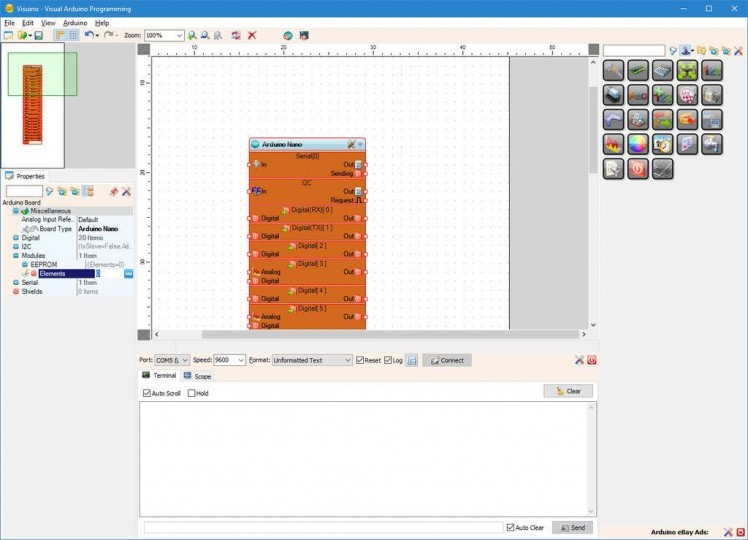Select the color wheel component category
This screenshot has width=748, height=540.
tap(637, 144)
